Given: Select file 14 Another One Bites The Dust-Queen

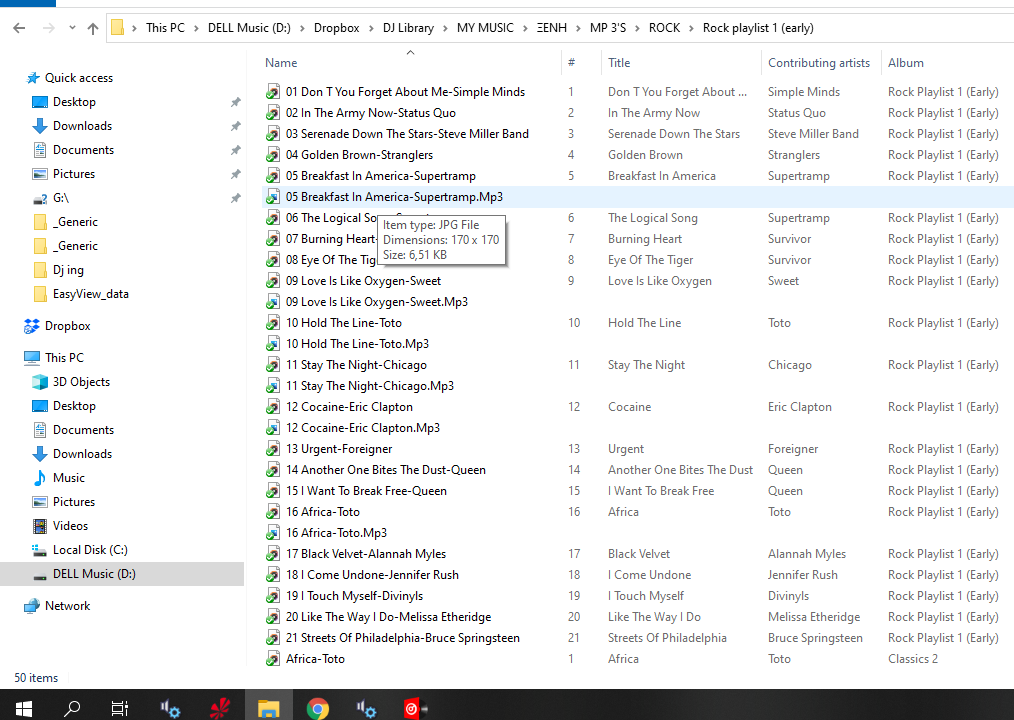Looking at the screenshot, I should click(386, 470).
